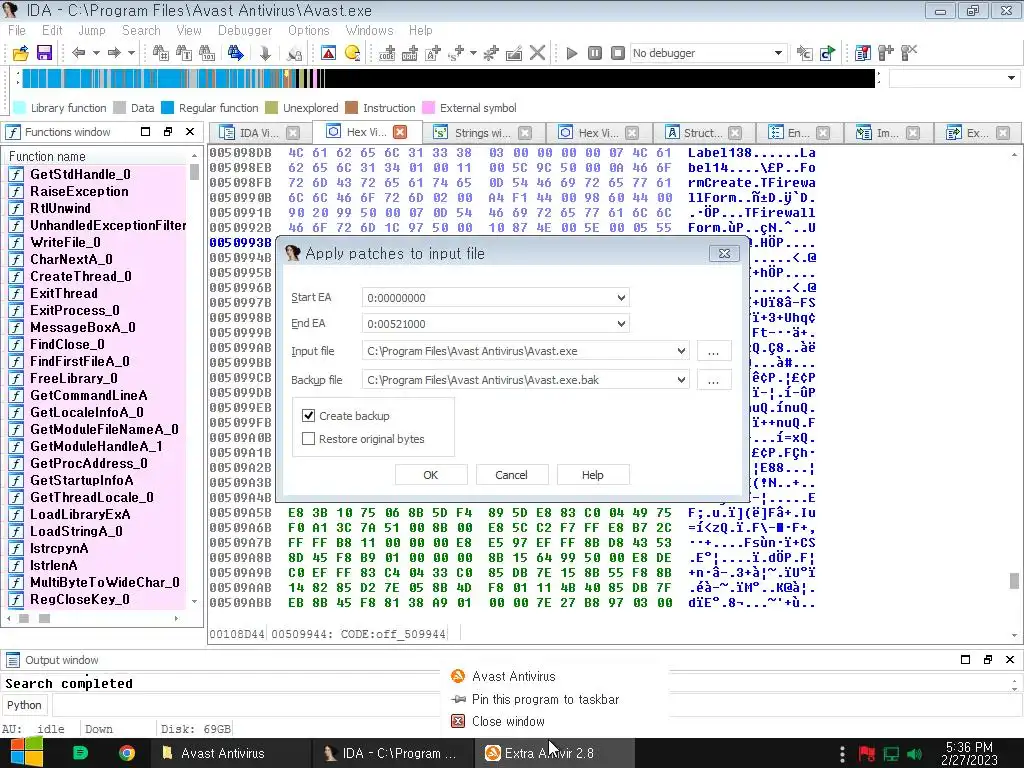Click the hex view vertical scrollbar thumb
Image resolution: width=1024 pixels, height=768 pixels.
point(1014,581)
